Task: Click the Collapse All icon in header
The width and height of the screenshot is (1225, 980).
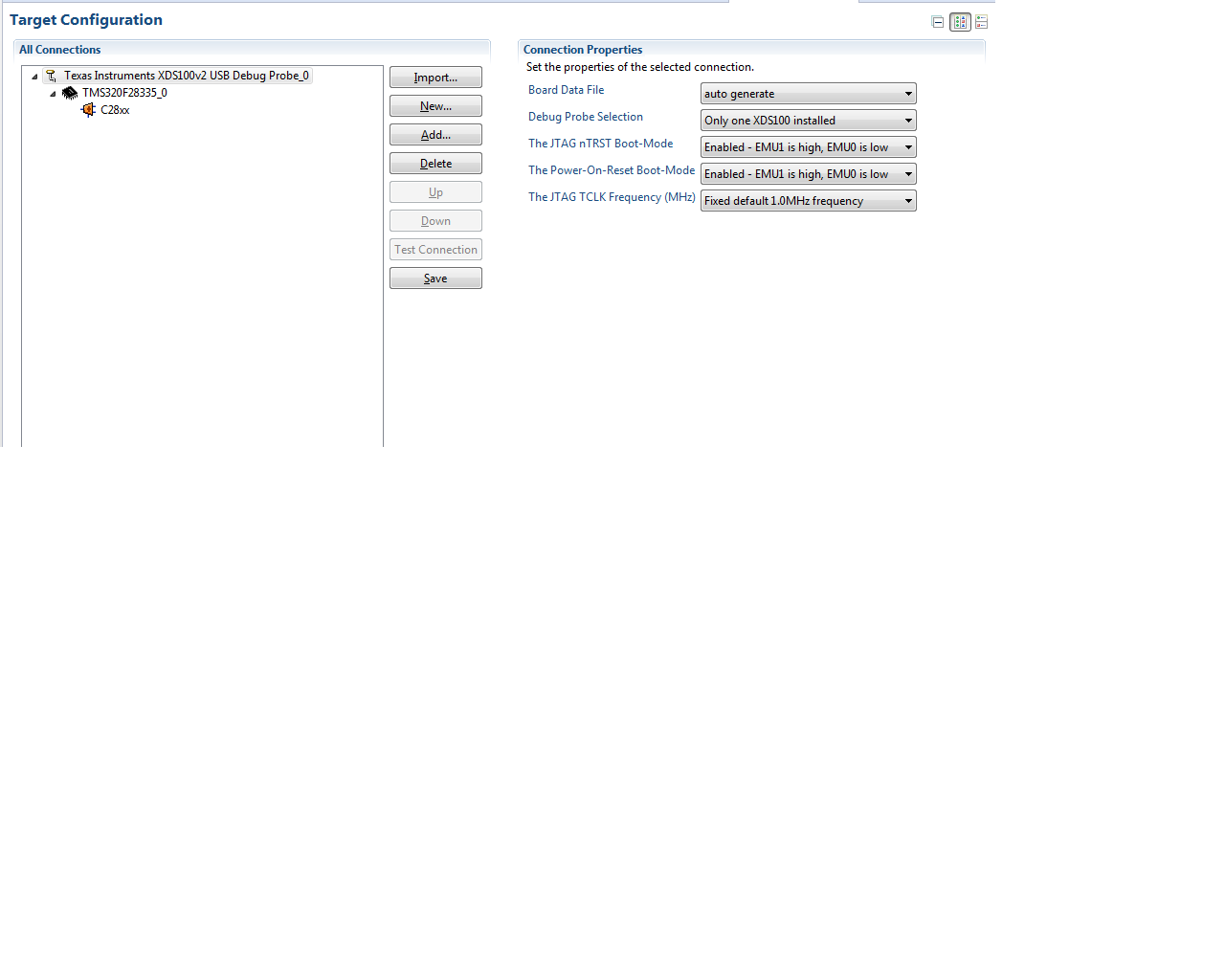Action: point(938,22)
